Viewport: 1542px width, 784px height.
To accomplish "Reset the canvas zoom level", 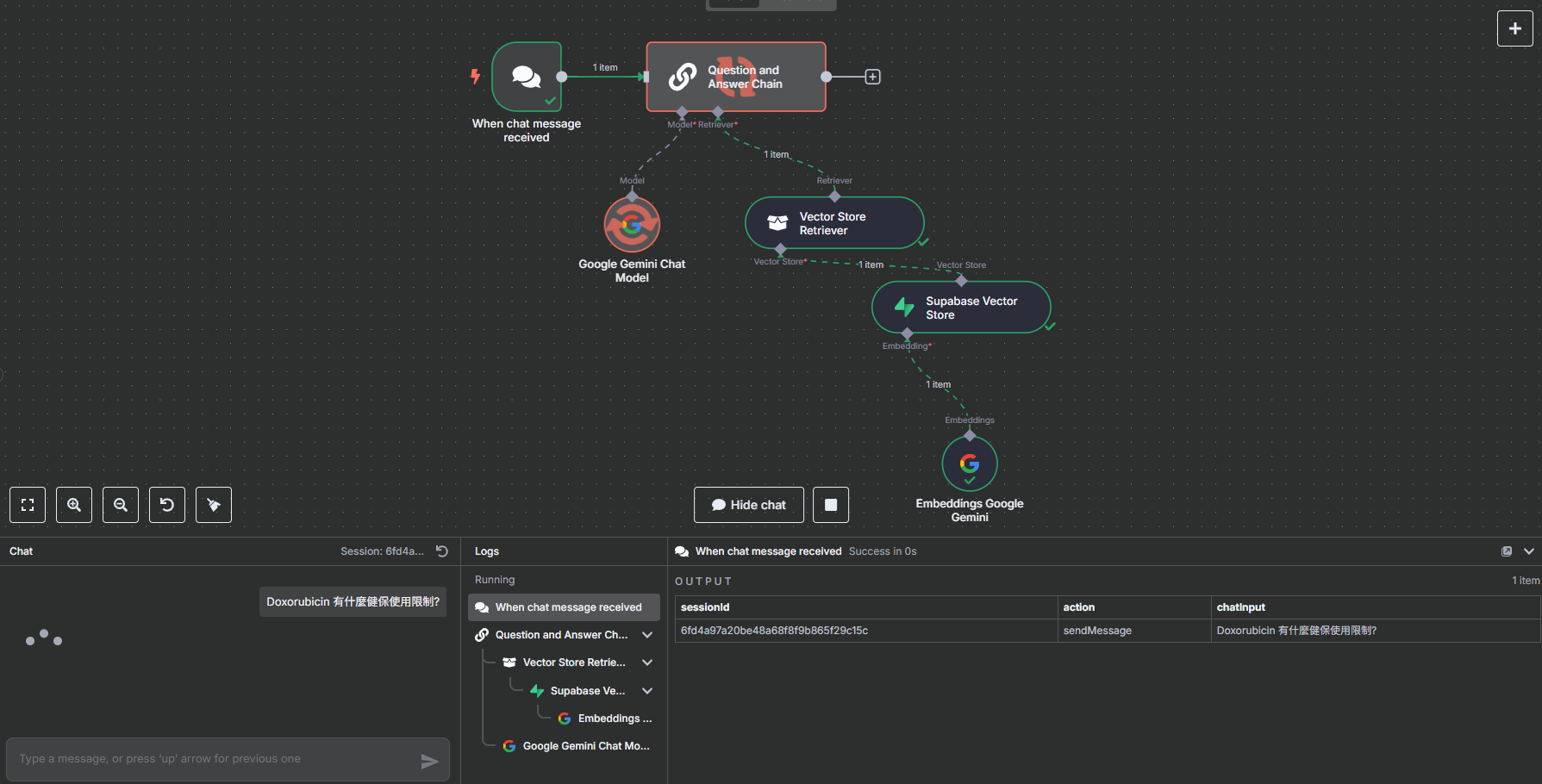I will coord(167,505).
